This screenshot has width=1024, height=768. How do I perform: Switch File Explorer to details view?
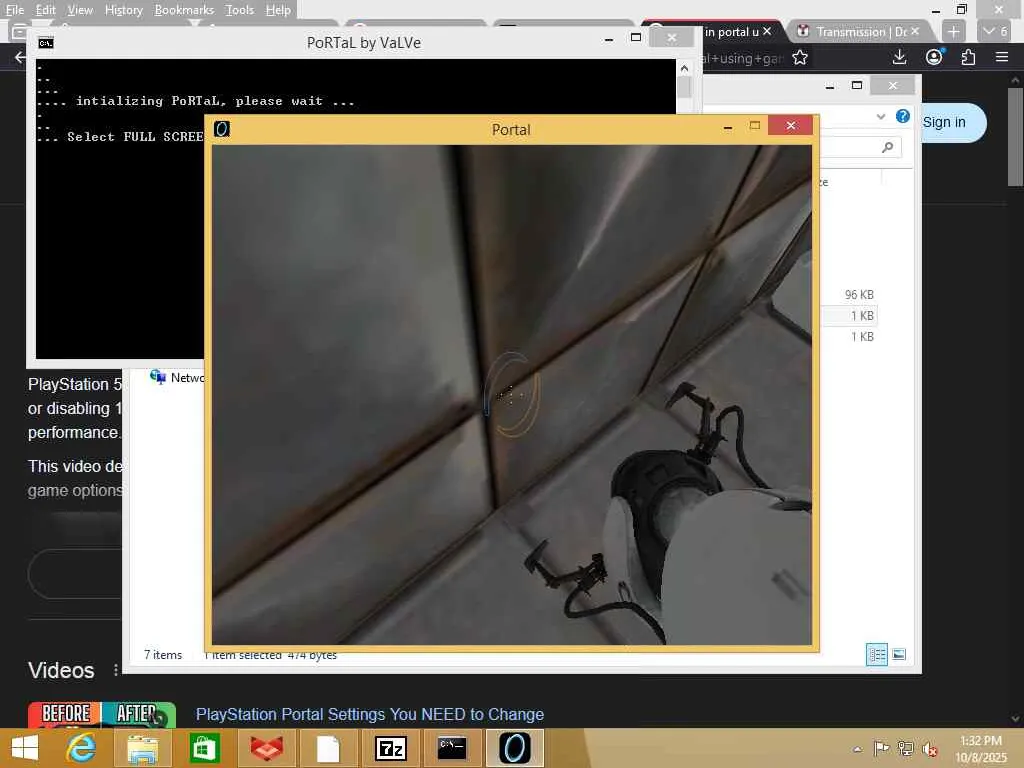(876, 654)
